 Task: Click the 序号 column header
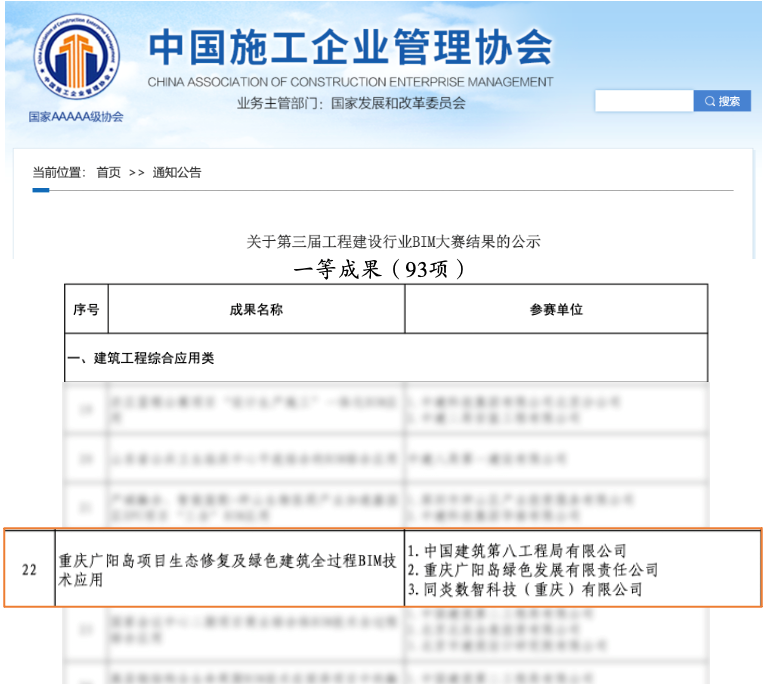[86, 310]
